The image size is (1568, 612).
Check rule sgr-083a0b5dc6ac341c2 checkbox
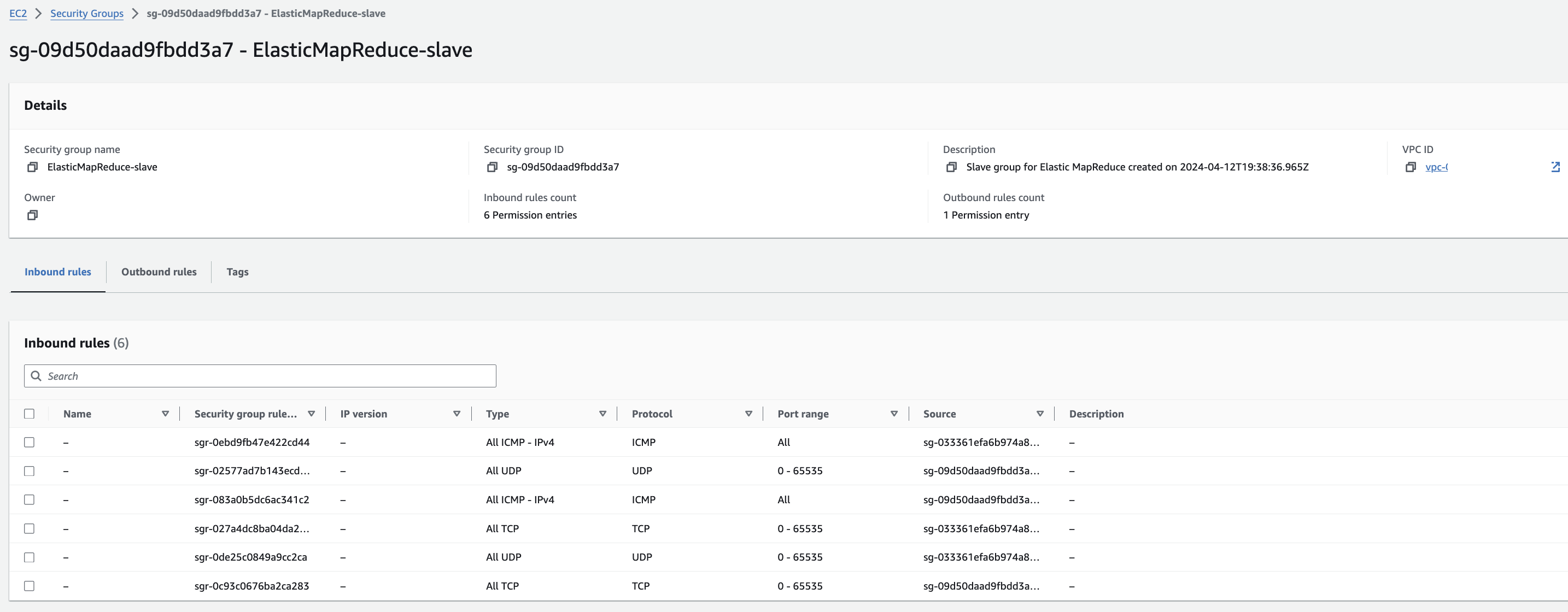click(x=29, y=499)
